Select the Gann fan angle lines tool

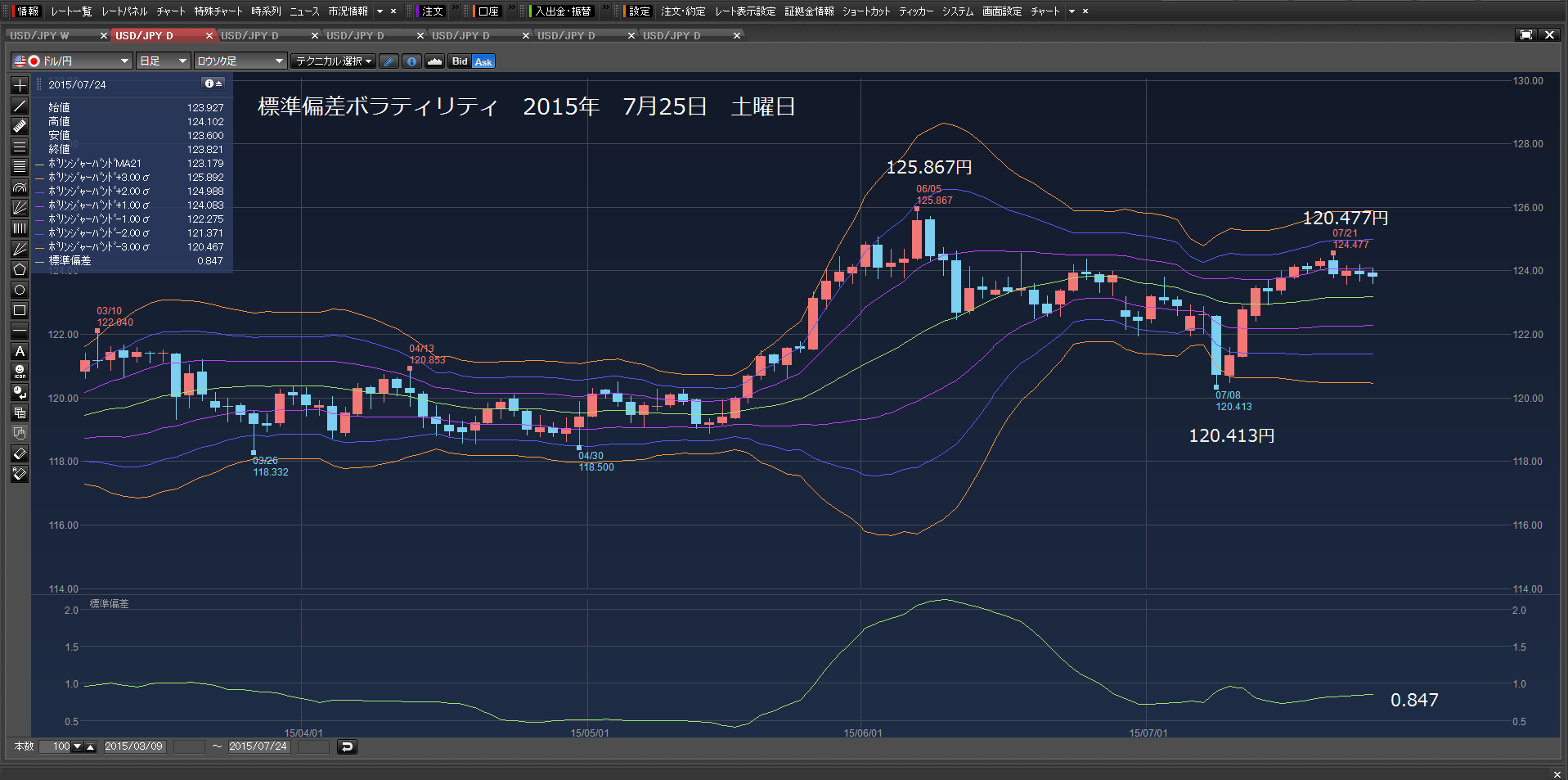20,249
